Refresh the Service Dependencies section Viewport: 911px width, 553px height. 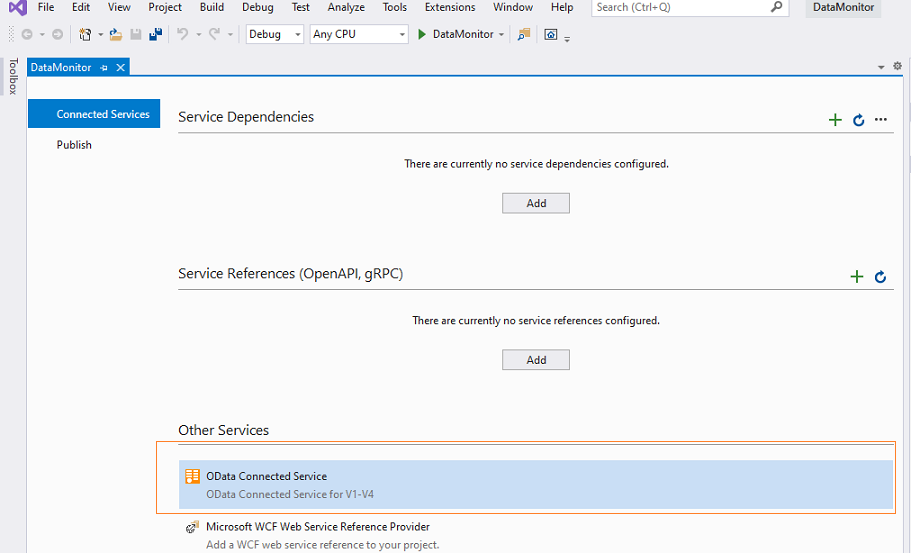(859, 120)
